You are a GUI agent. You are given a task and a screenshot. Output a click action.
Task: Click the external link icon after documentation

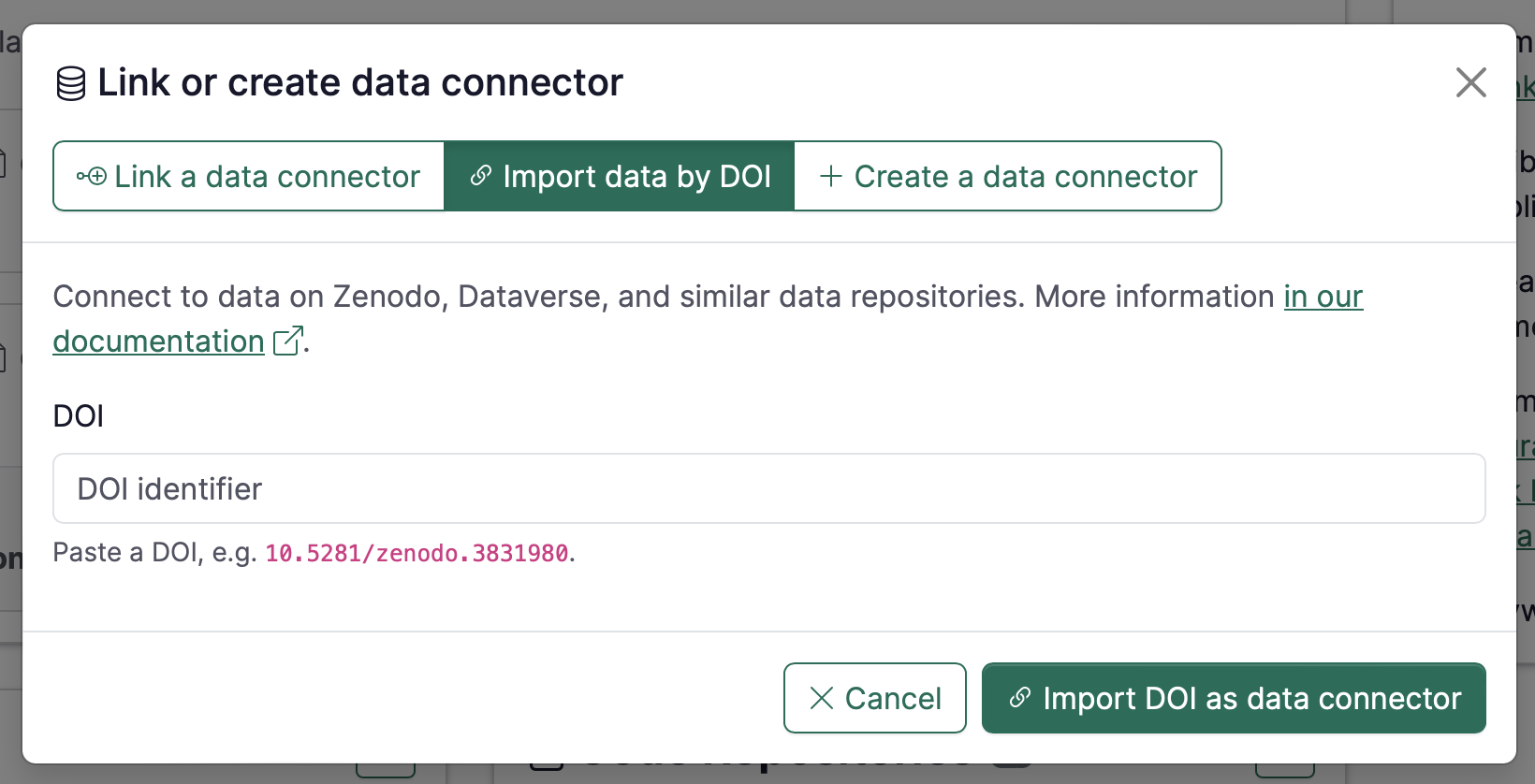click(x=287, y=341)
